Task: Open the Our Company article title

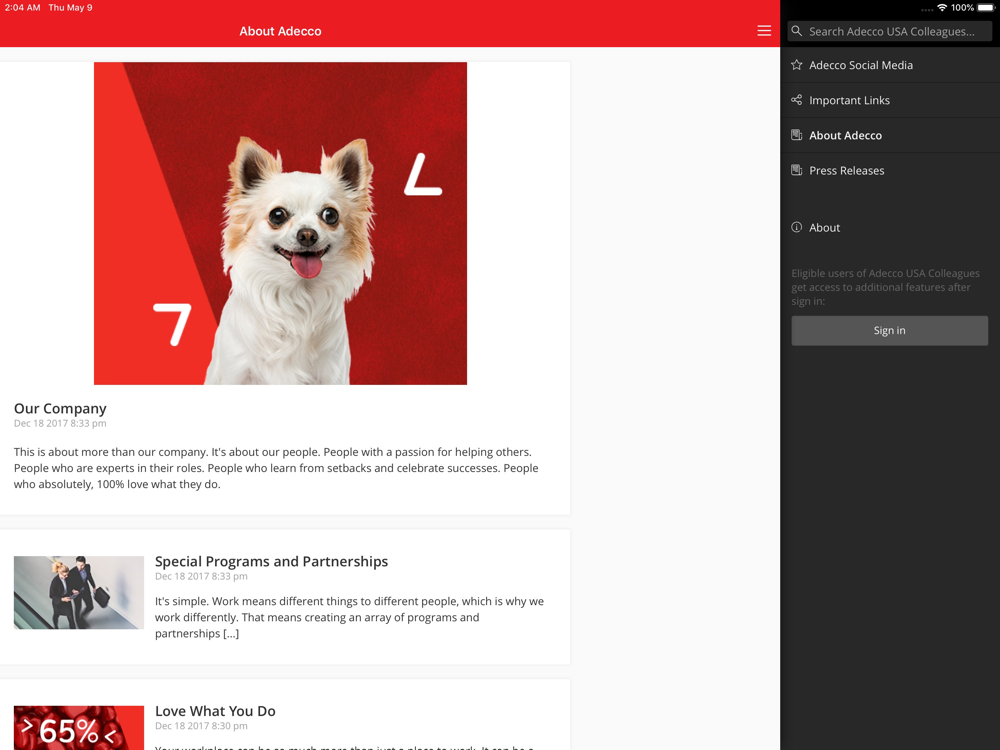Action: click(60, 408)
